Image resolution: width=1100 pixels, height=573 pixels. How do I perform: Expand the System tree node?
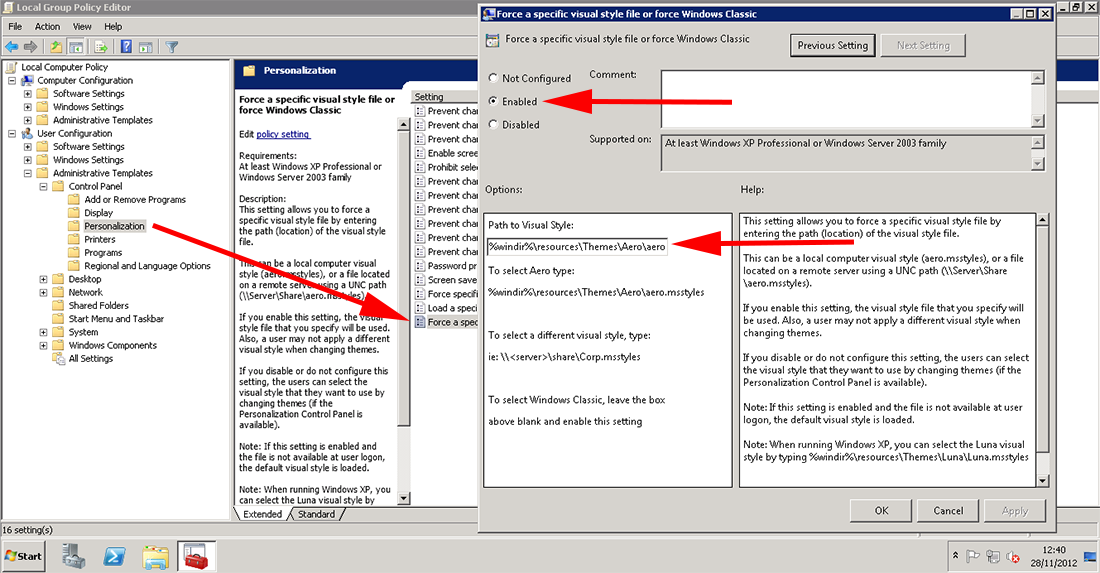(x=43, y=332)
